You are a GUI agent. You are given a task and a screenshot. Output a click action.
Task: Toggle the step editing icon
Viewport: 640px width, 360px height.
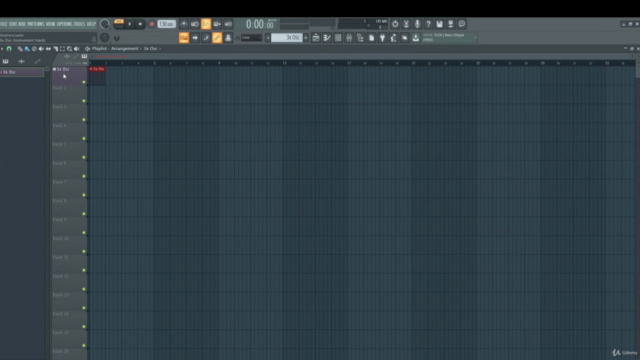coord(206,38)
